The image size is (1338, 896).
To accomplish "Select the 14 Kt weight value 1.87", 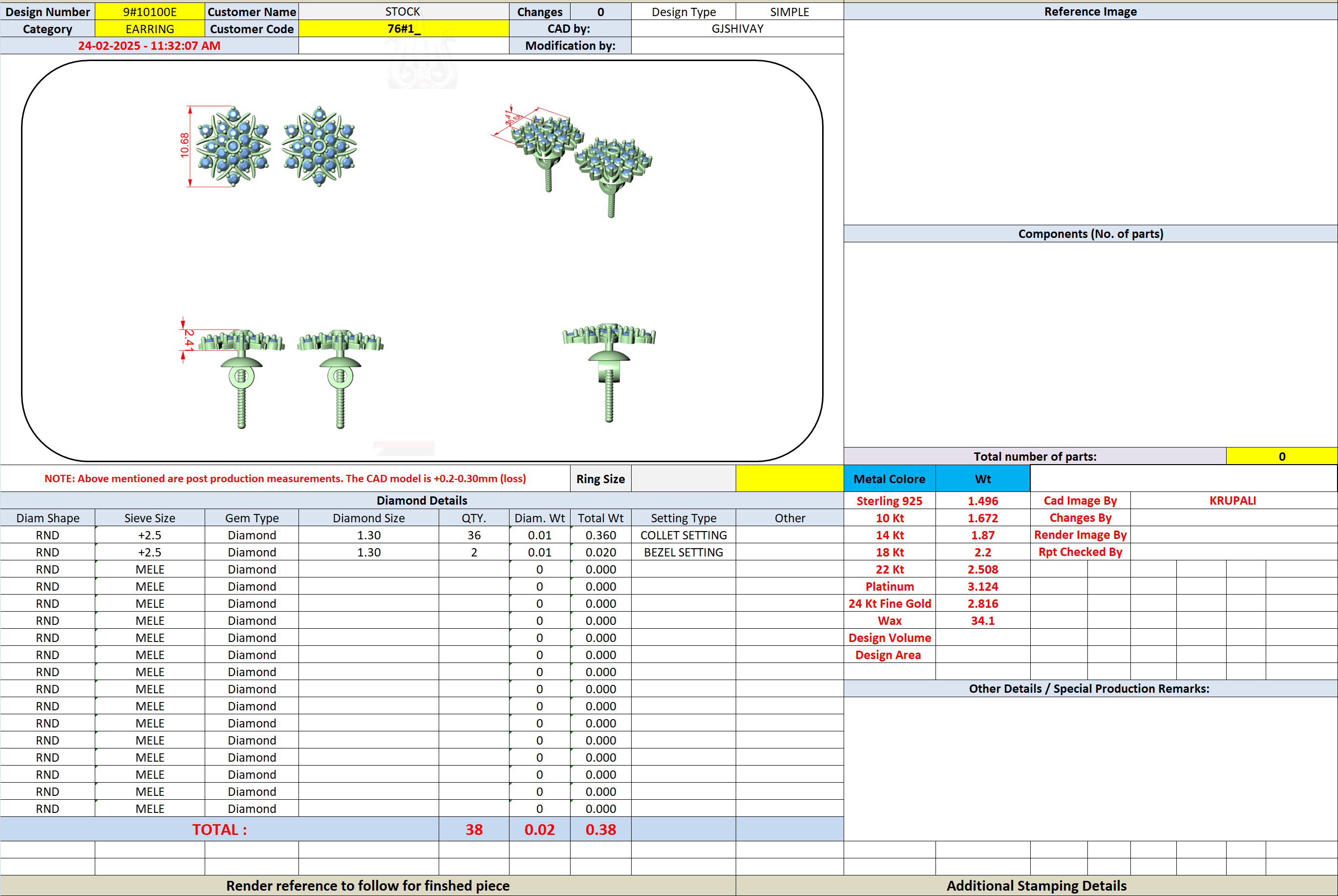I will tap(983, 535).
